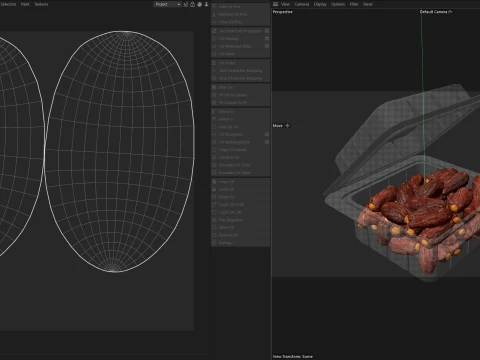Screen dimensions: 480x360
Task: Start Interactive Mapping
Action: click(x=240, y=70)
